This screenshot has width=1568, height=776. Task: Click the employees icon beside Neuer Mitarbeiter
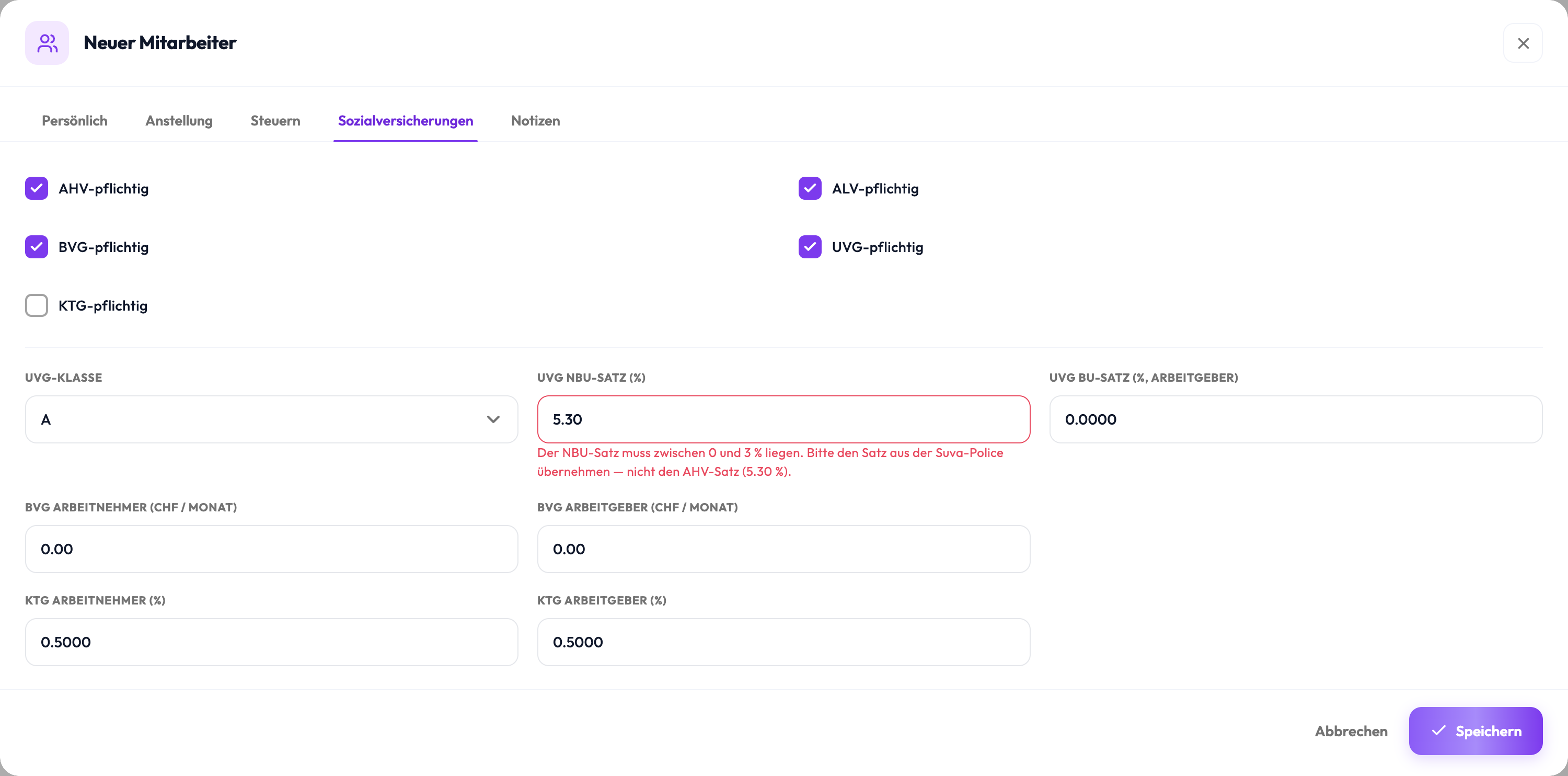[x=47, y=43]
